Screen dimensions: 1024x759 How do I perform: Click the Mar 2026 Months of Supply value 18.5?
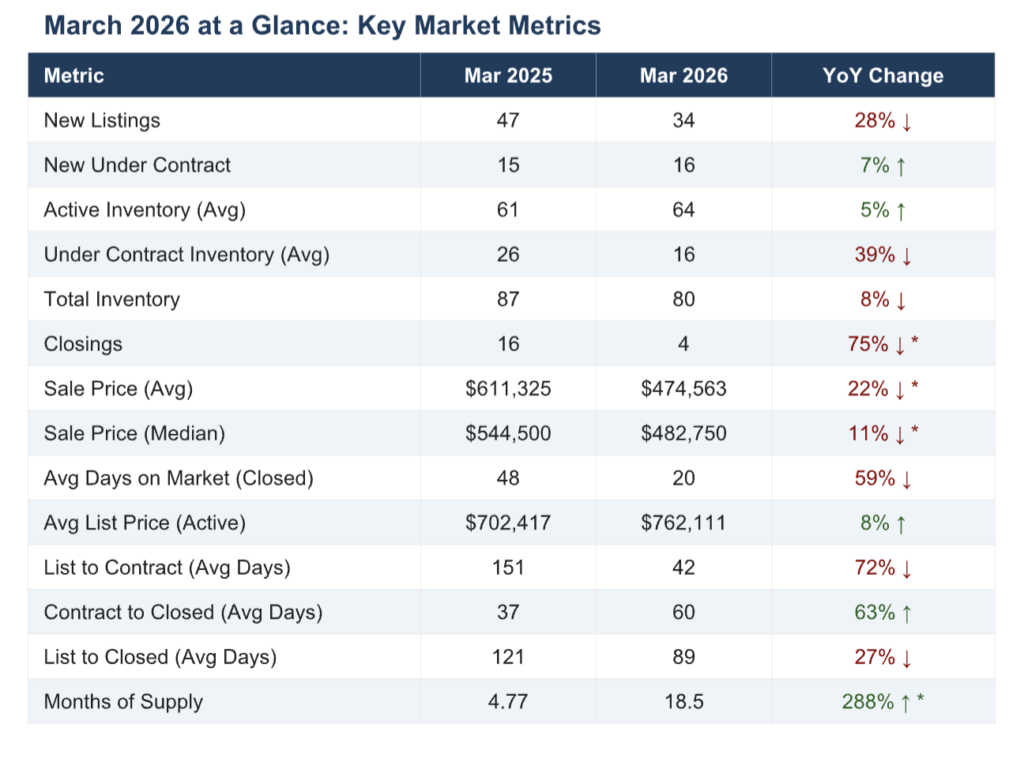pyautogui.click(x=684, y=702)
